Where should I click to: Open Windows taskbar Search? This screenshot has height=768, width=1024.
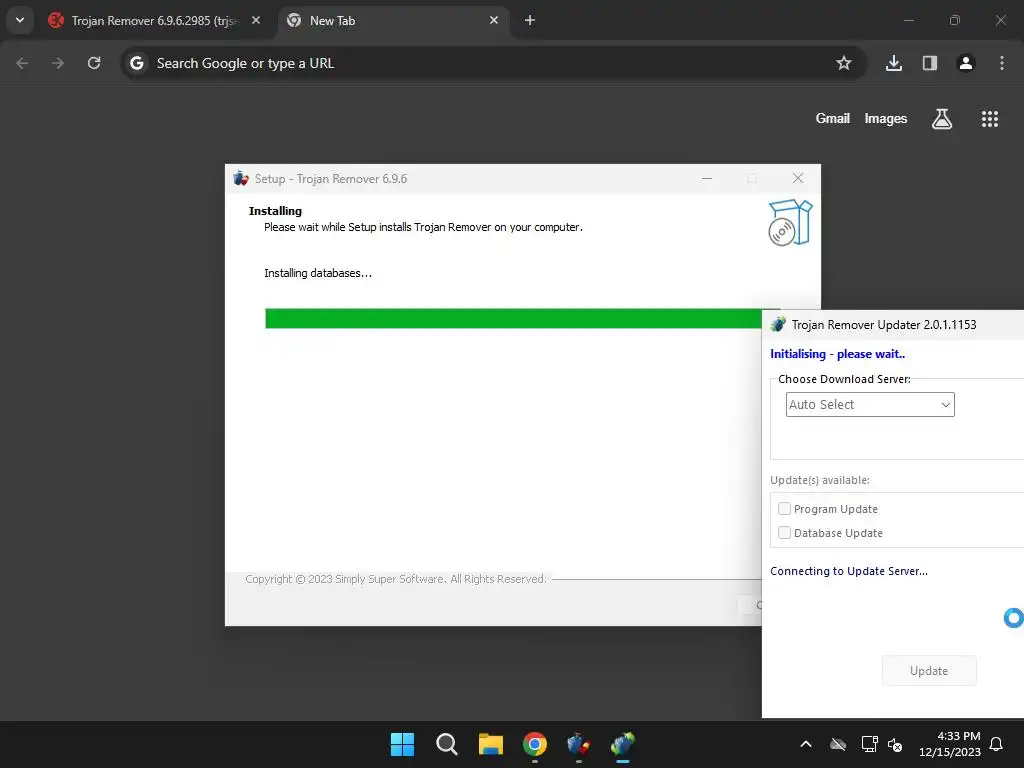pyautogui.click(x=447, y=744)
